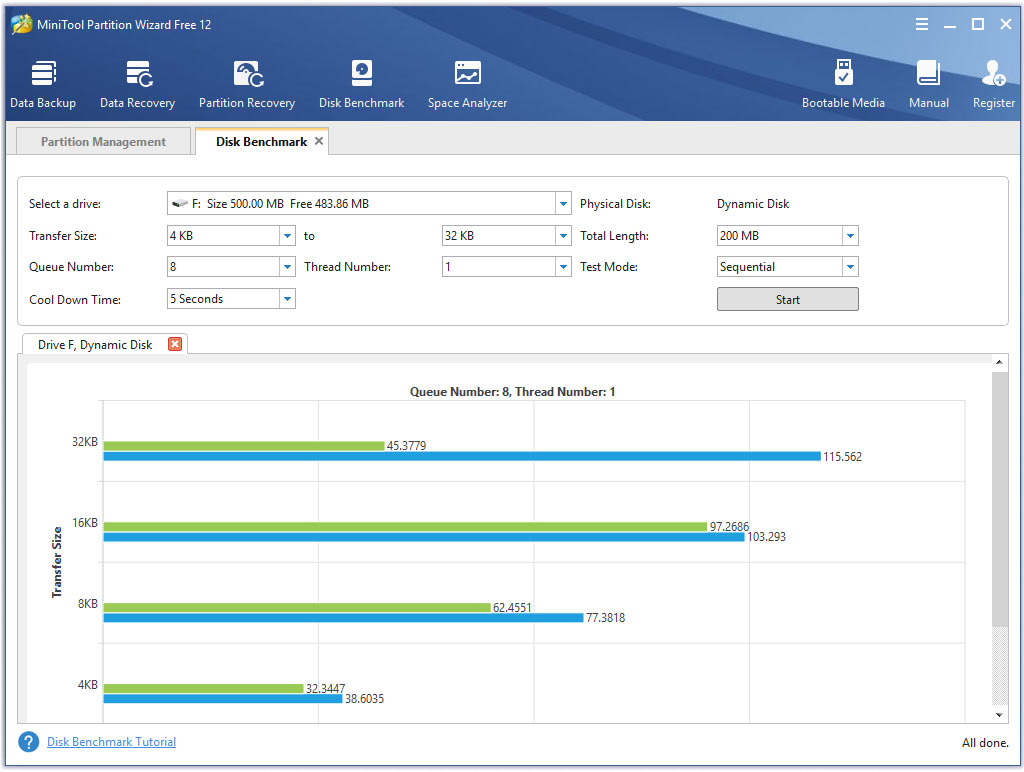This screenshot has width=1024, height=772.
Task: Expand the Total Length 200 MB dropdown
Action: pos(849,235)
